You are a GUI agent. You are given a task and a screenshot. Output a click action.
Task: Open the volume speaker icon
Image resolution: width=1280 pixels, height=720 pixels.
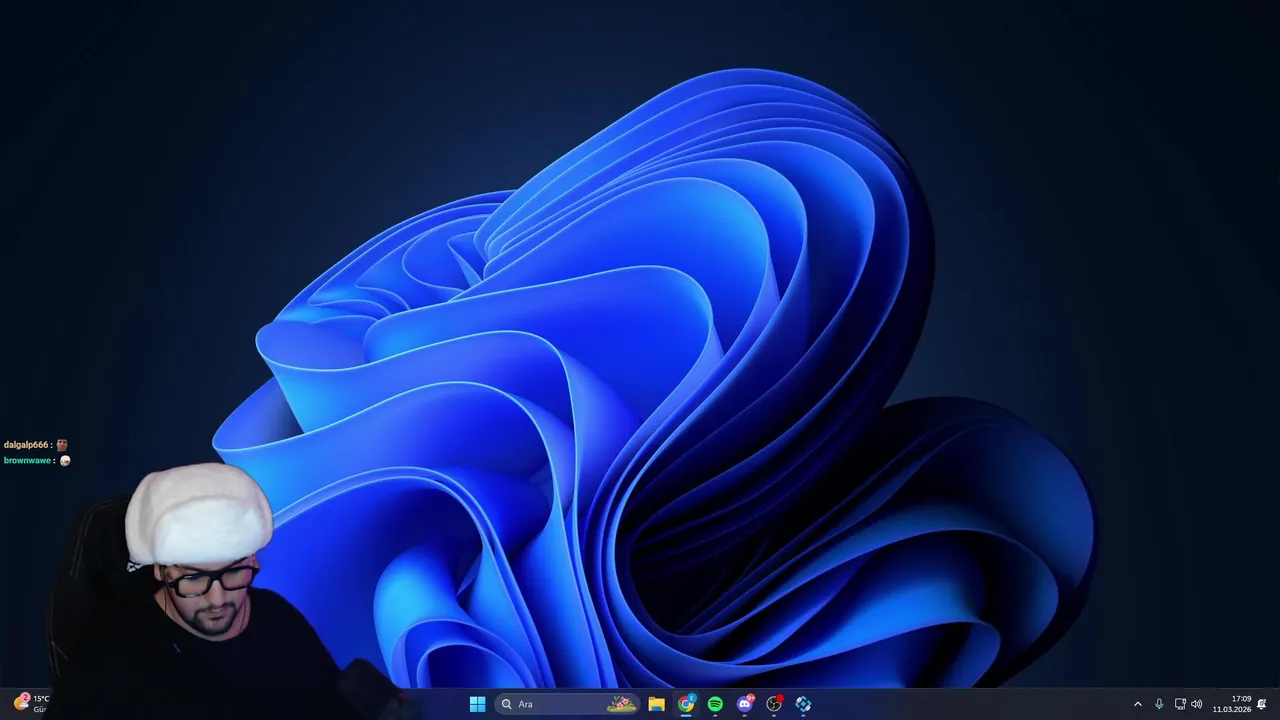[1197, 704]
